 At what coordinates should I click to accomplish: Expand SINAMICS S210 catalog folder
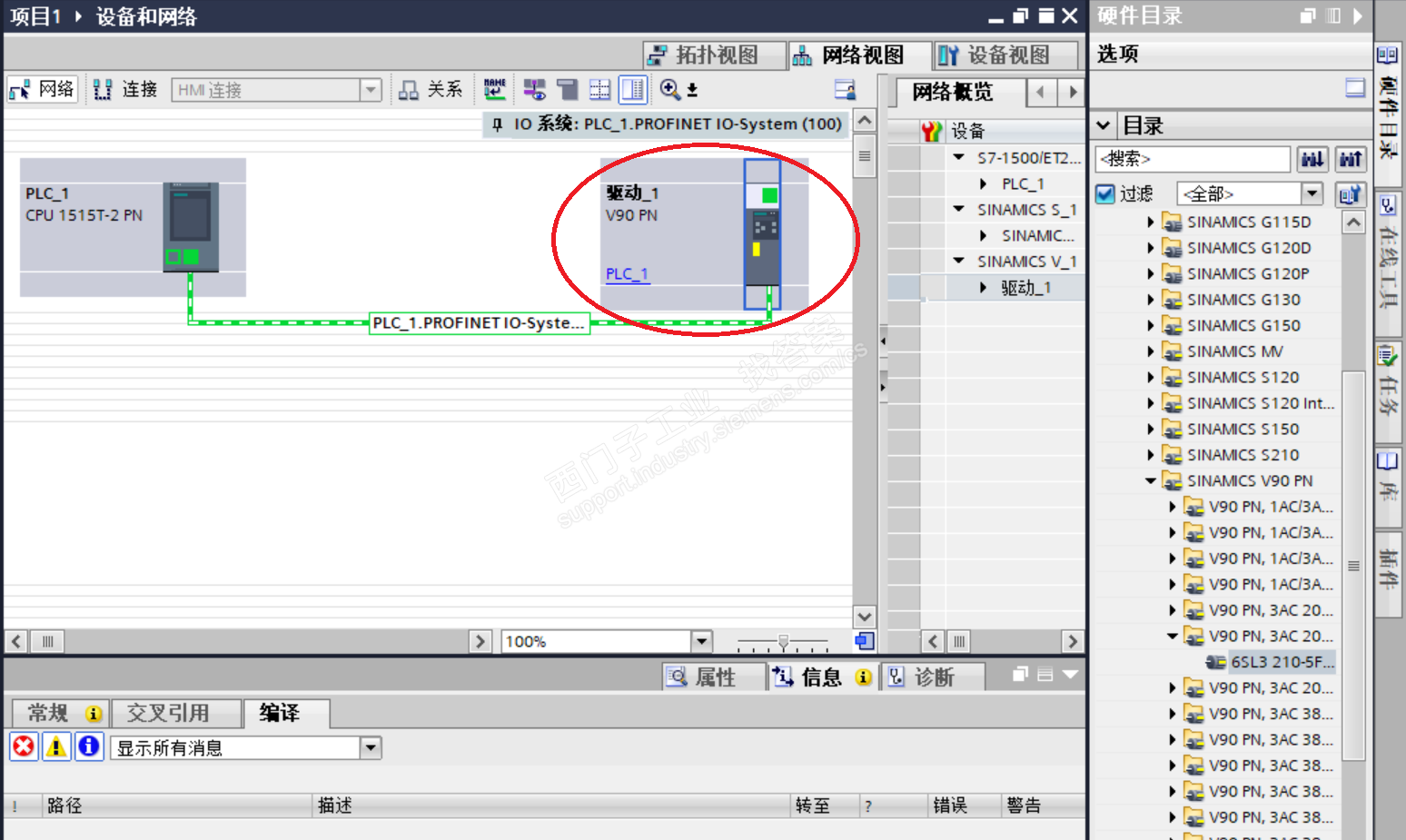tap(1151, 455)
